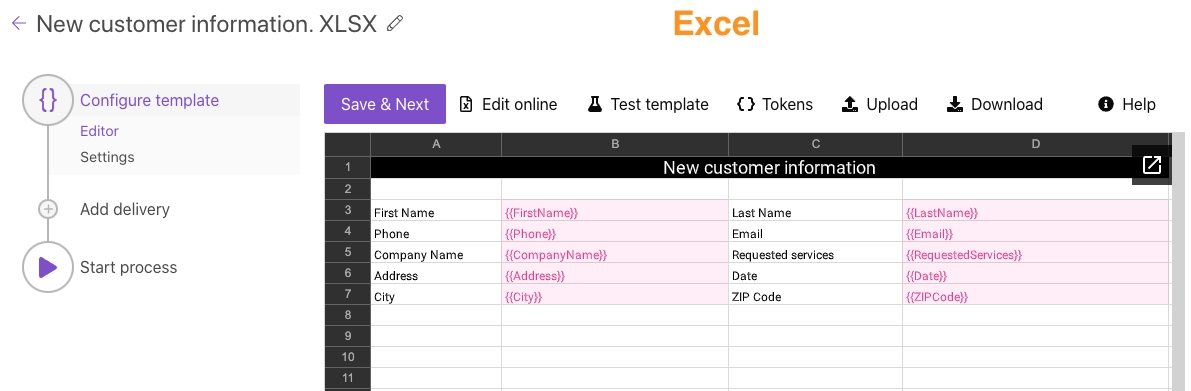Open the Settings sub-item
This screenshot has height=391, width=1191.
point(107,157)
